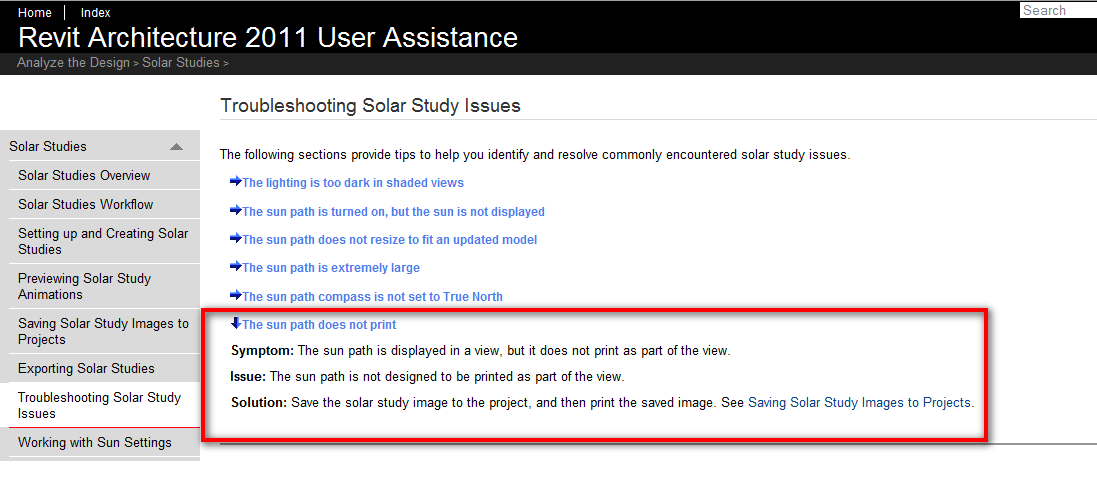Open 'Saving Solar Study Images to Projects' inline link

(x=859, y=403)
